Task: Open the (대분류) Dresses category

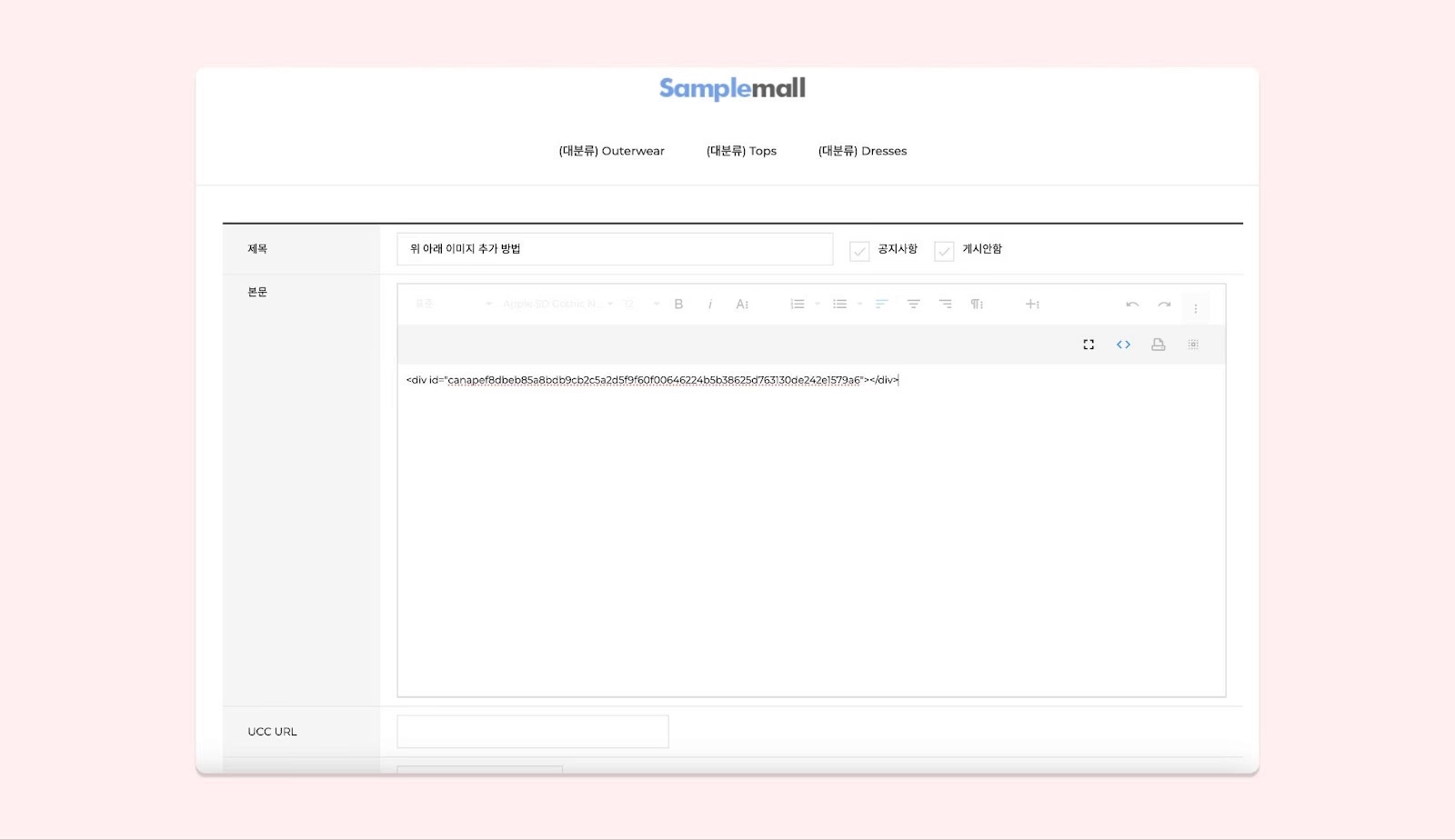Action: [x=862, y=151]
